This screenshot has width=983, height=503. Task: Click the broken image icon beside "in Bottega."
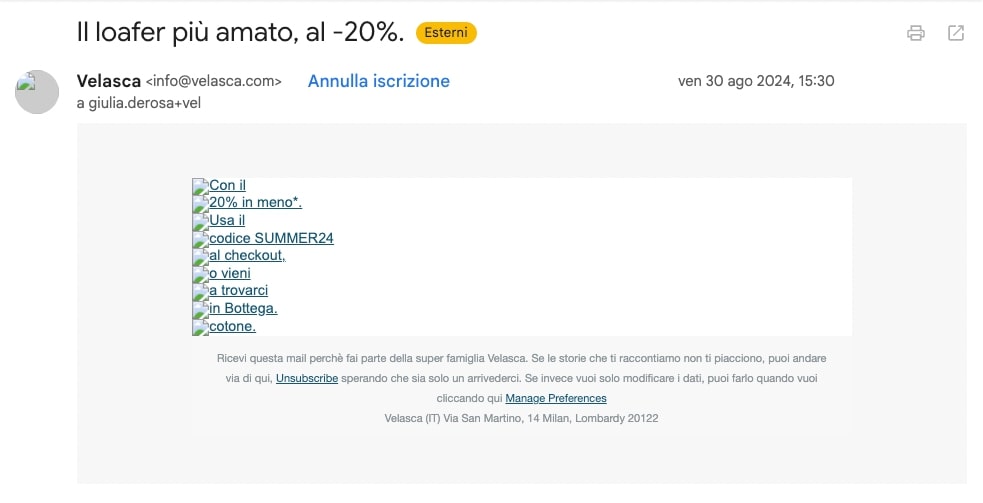click(201, 309)
